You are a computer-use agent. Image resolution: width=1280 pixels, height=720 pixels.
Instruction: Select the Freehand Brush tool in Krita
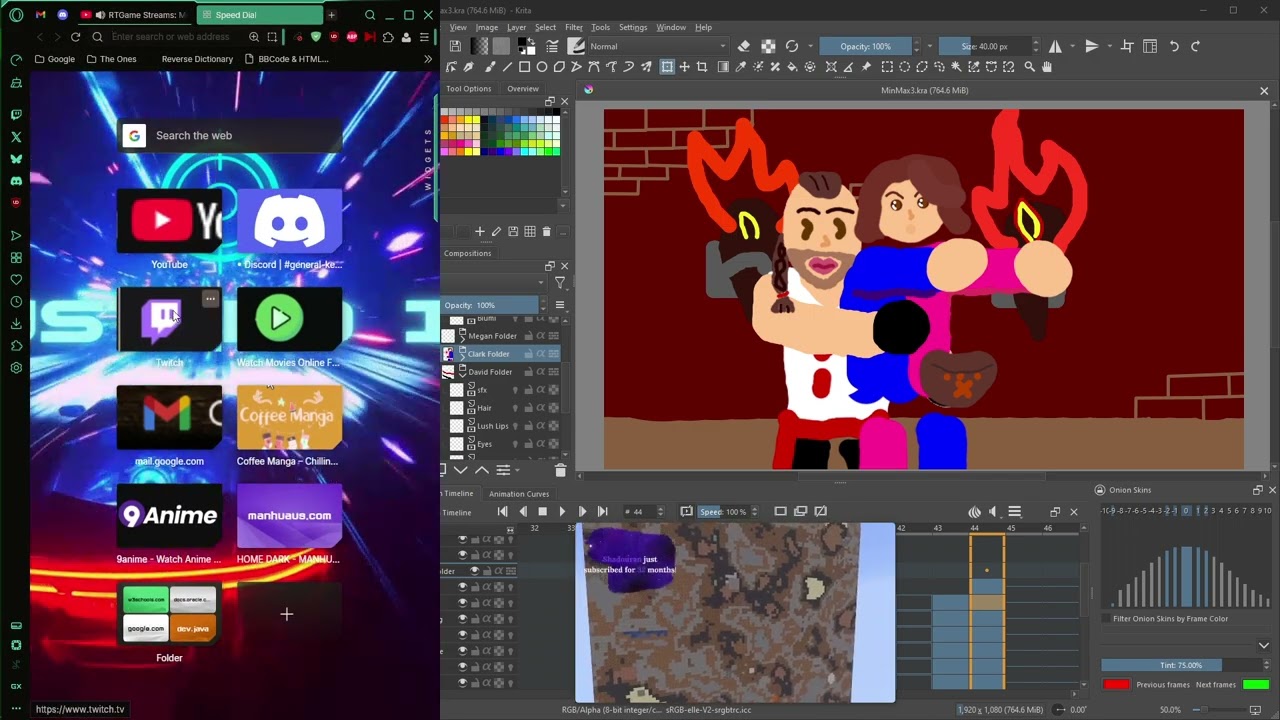pos(489,67)
